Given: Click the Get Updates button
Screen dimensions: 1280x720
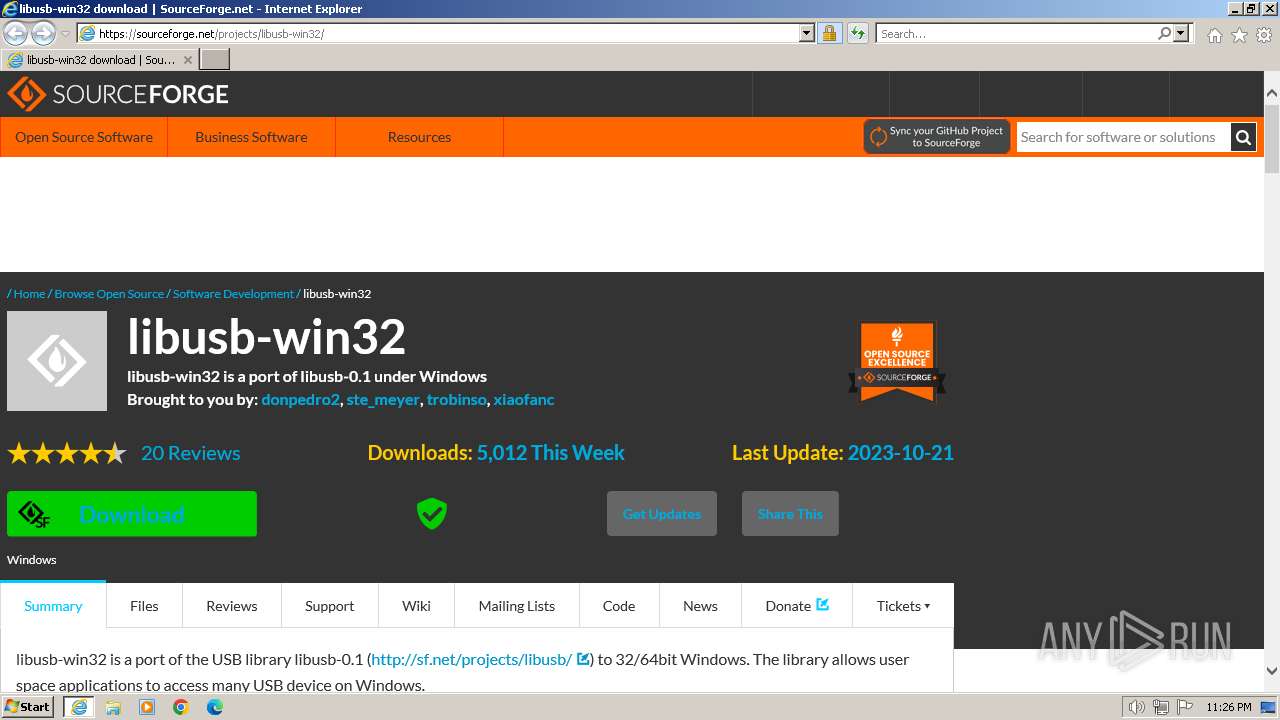Looking at the screenshot, I should pos(662,514).
